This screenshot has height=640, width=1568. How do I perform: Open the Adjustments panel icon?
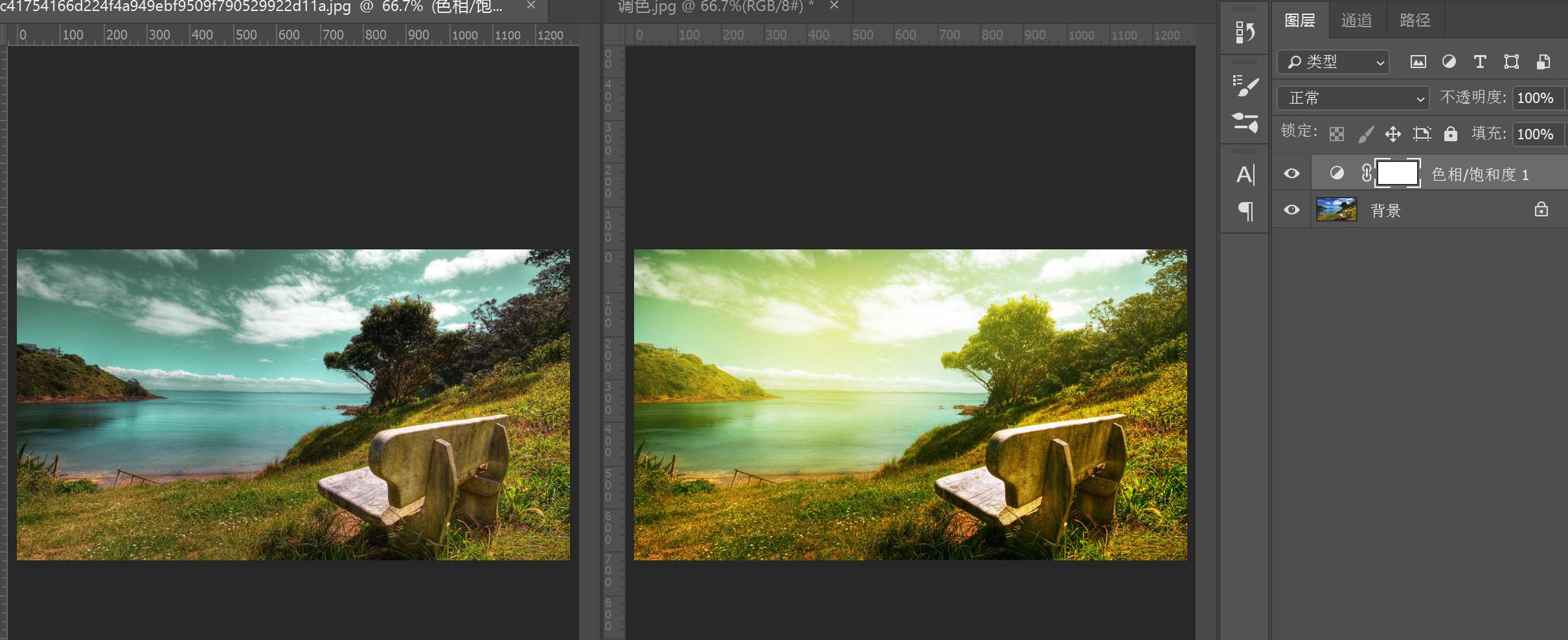coord(1244,122)
